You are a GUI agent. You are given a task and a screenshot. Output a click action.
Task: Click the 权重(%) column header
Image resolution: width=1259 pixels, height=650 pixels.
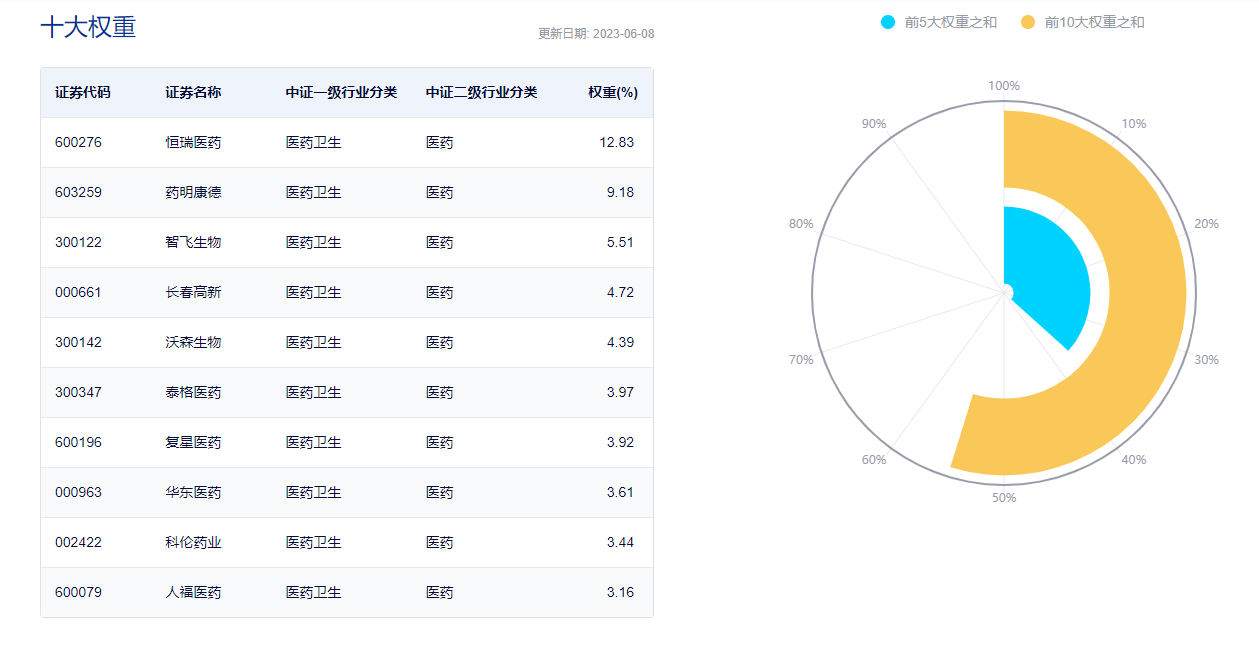click(x=613, y=93)
